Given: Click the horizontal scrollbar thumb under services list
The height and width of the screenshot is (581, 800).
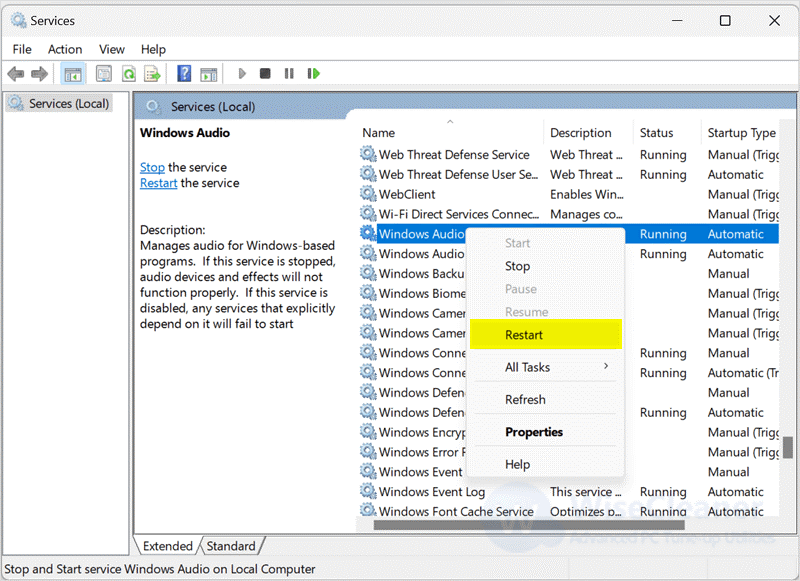Looking at the screenshot, I should pos(529,525).
